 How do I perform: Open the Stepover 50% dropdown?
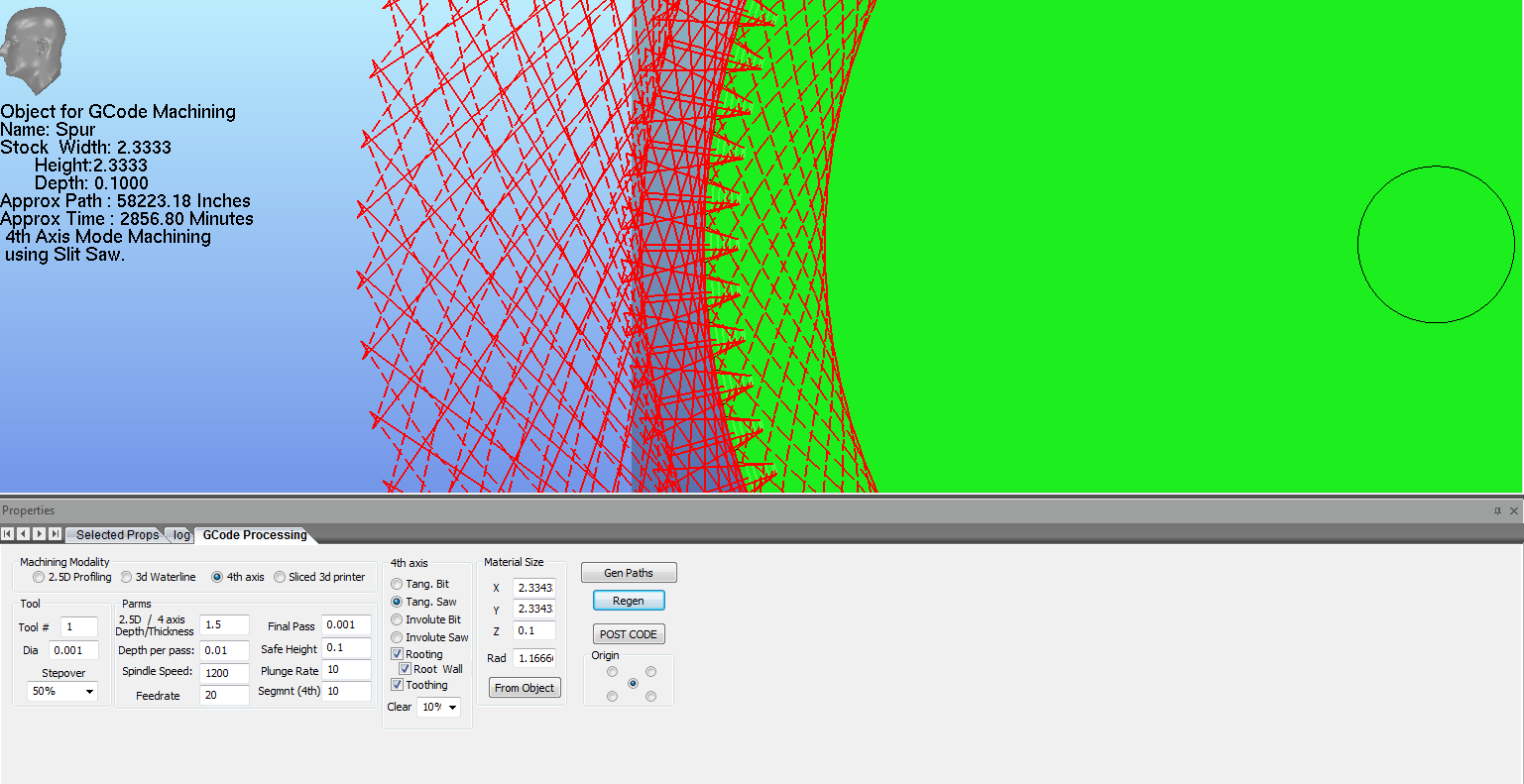[x=62, y=691]
